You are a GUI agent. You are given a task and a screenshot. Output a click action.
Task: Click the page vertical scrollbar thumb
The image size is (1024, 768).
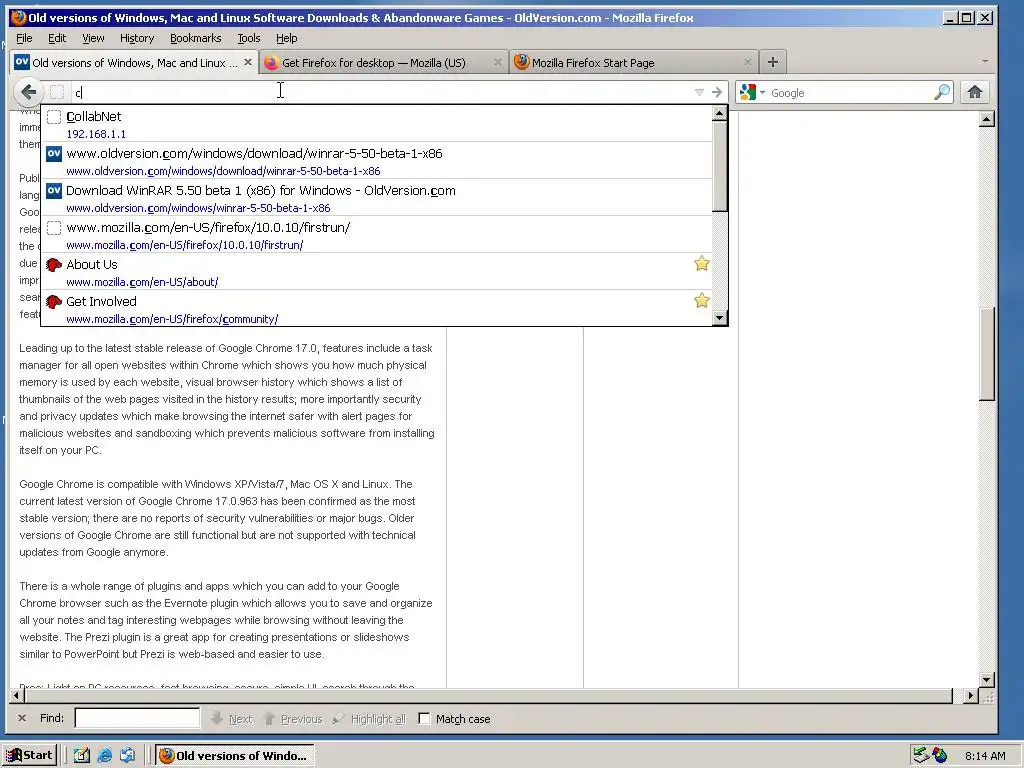click(987, 353)
